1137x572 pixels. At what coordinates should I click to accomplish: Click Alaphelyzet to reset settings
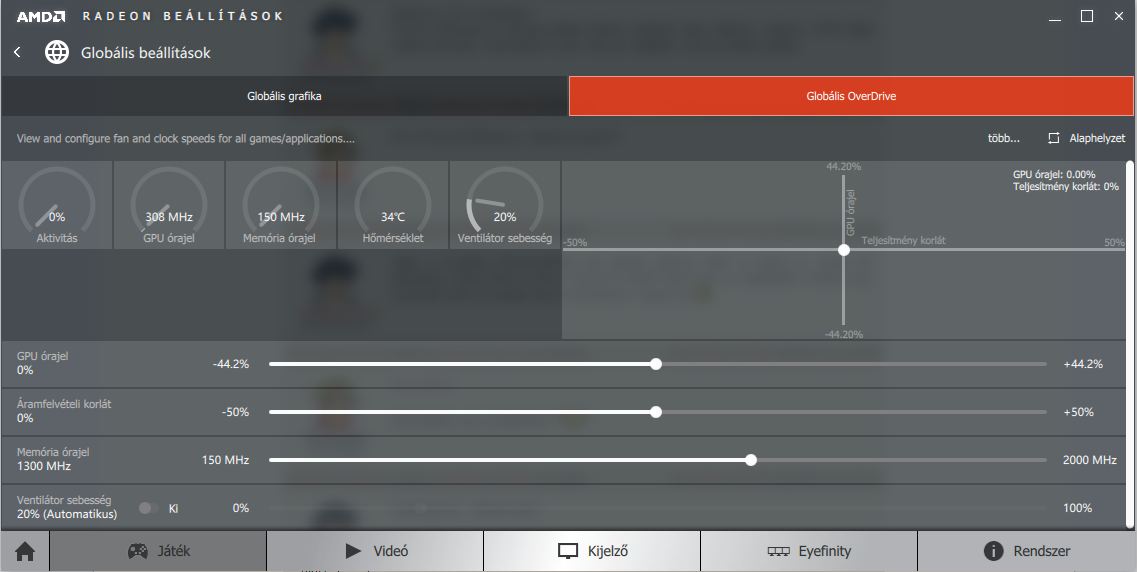pyautogui.click(x=1097, y=138)
